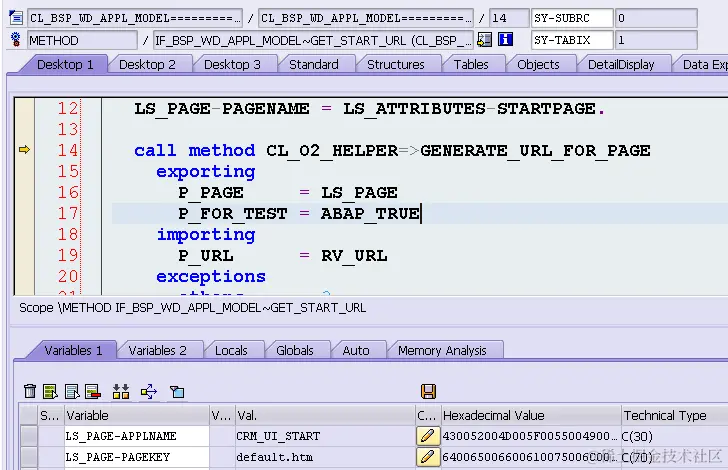Click the pencil change icon for LS_PAGE-APPLNAME

coord(427,436)
